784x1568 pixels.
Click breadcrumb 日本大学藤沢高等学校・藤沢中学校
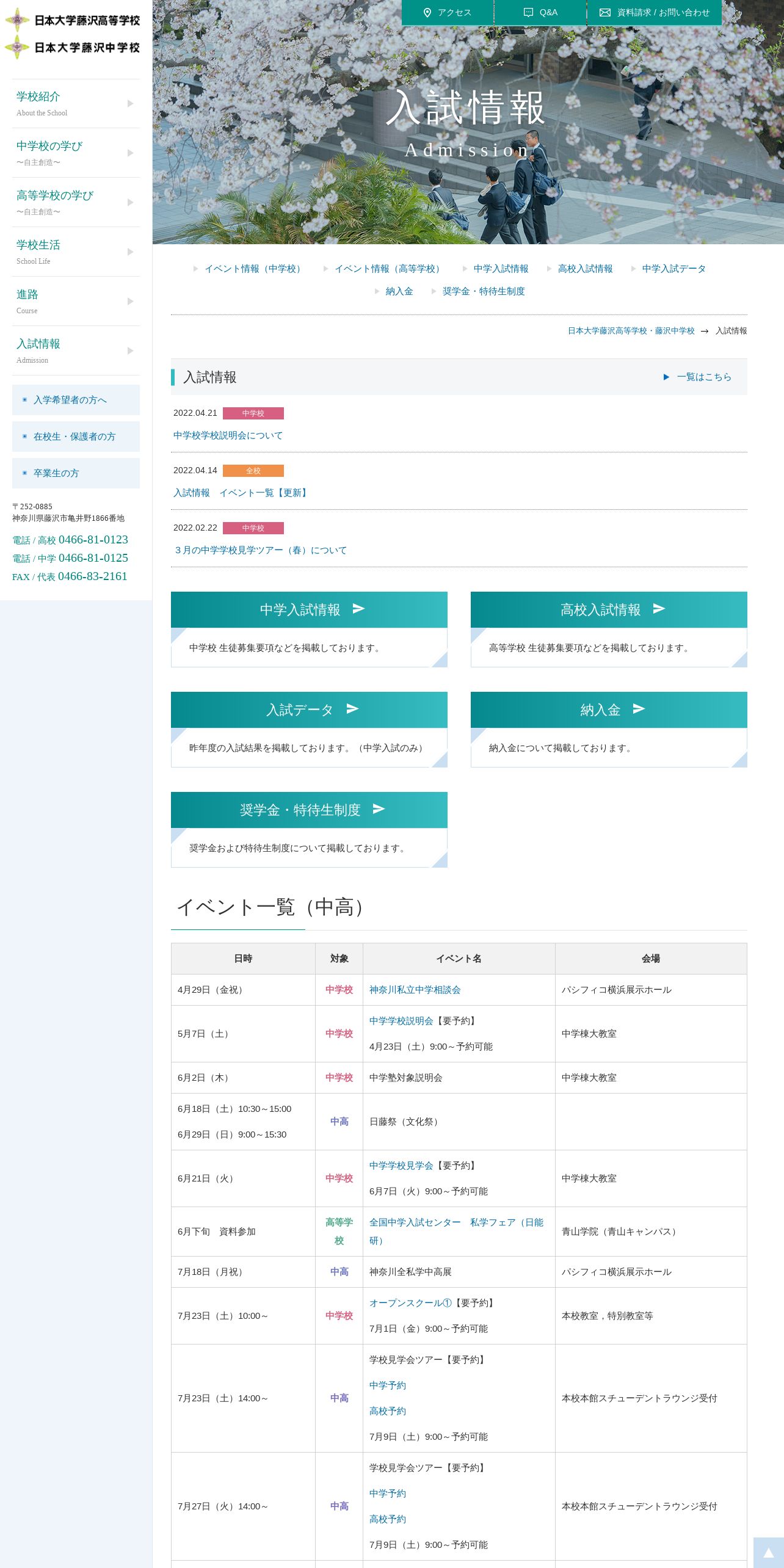click(x=631, y=331)
